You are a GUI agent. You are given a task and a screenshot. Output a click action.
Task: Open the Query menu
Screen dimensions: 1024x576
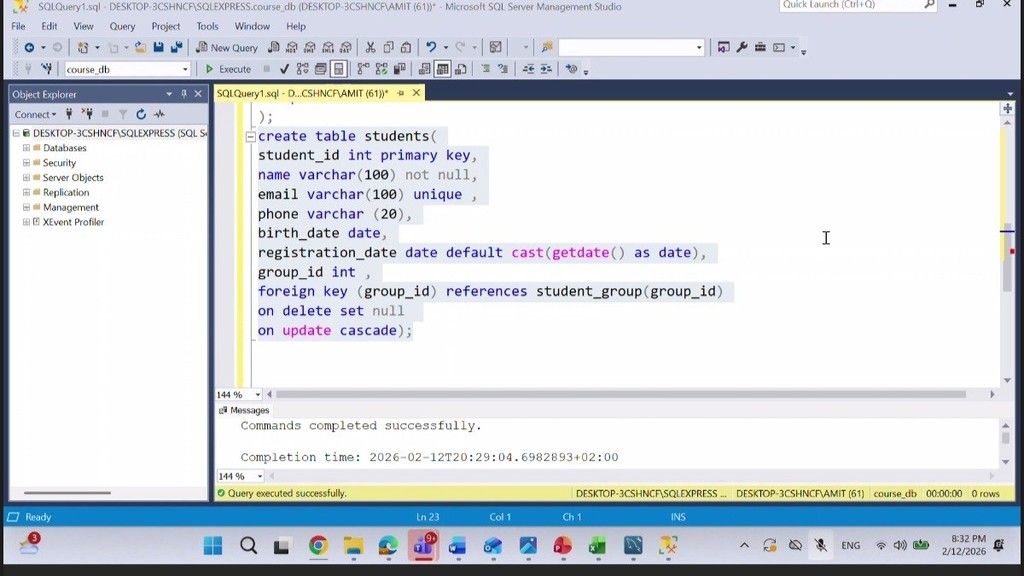coord(122,26)
